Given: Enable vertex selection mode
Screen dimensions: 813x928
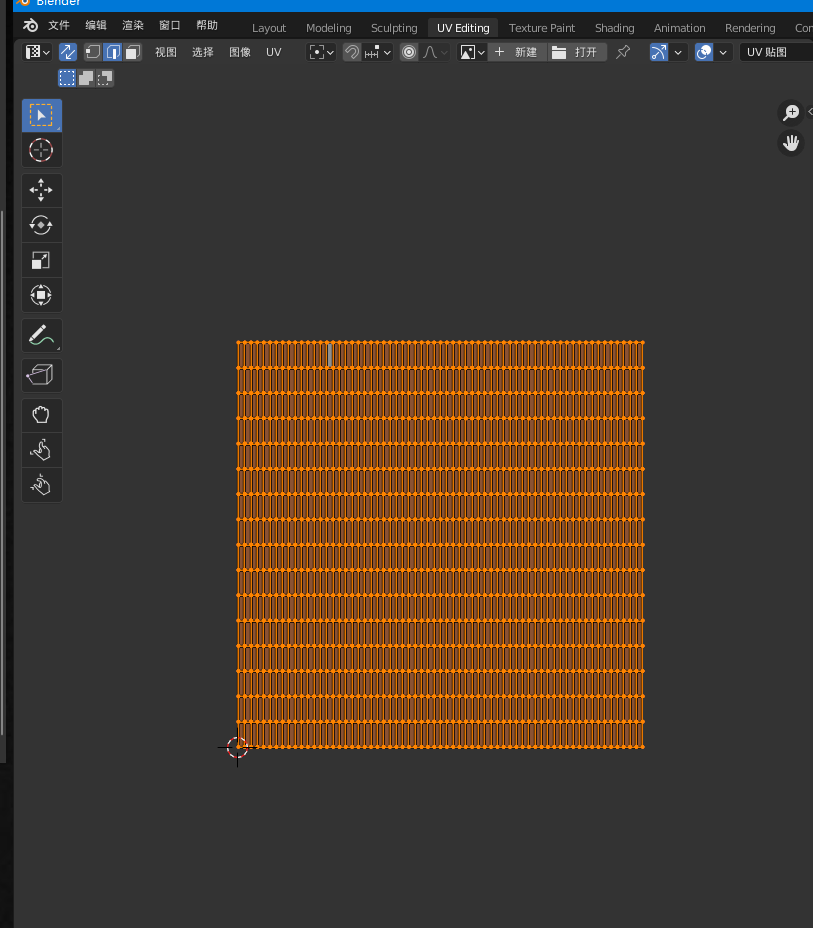Looking at the screenshot, I should coord(93,52).
